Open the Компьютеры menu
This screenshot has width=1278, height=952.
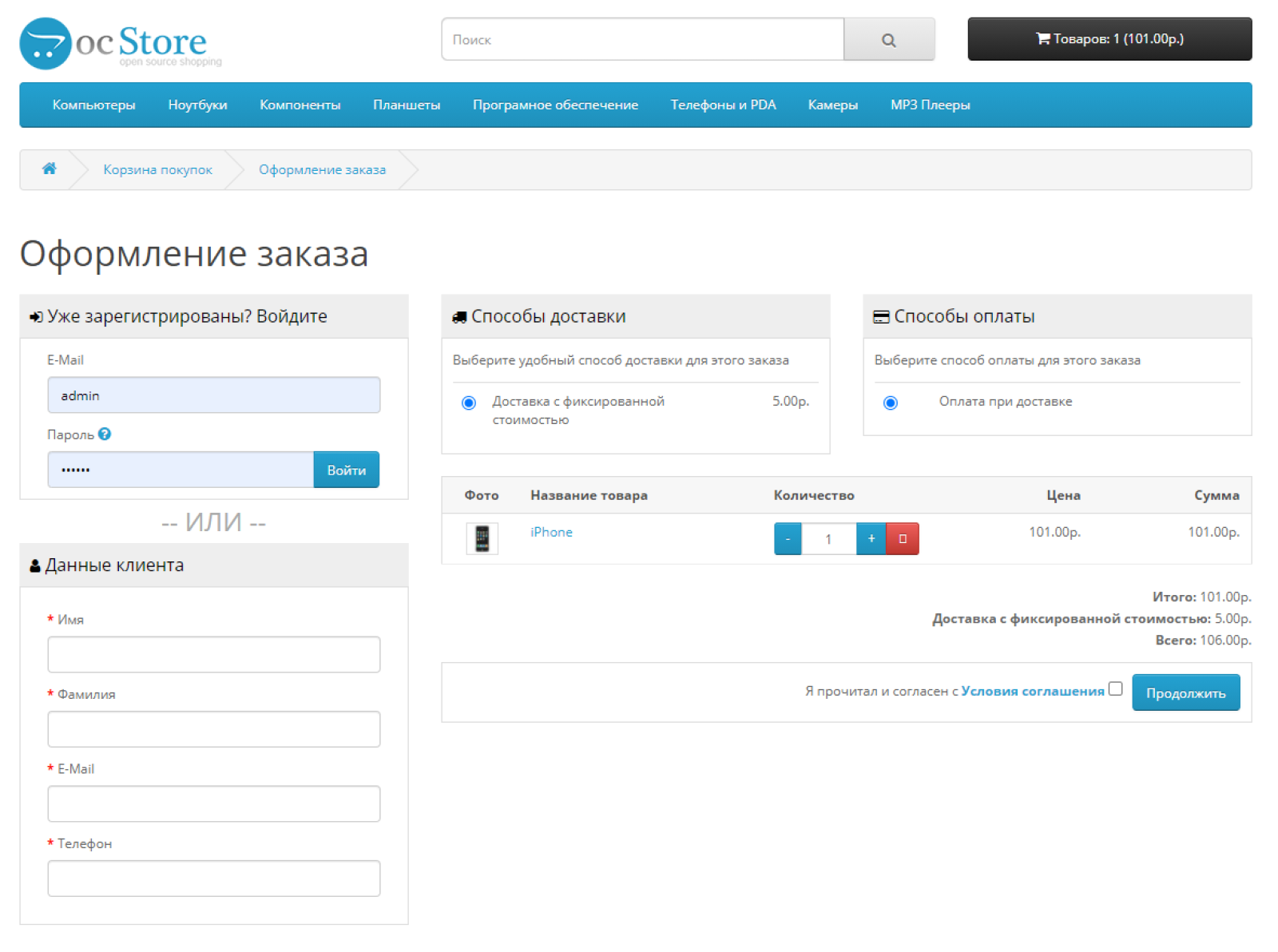point(94,105)
